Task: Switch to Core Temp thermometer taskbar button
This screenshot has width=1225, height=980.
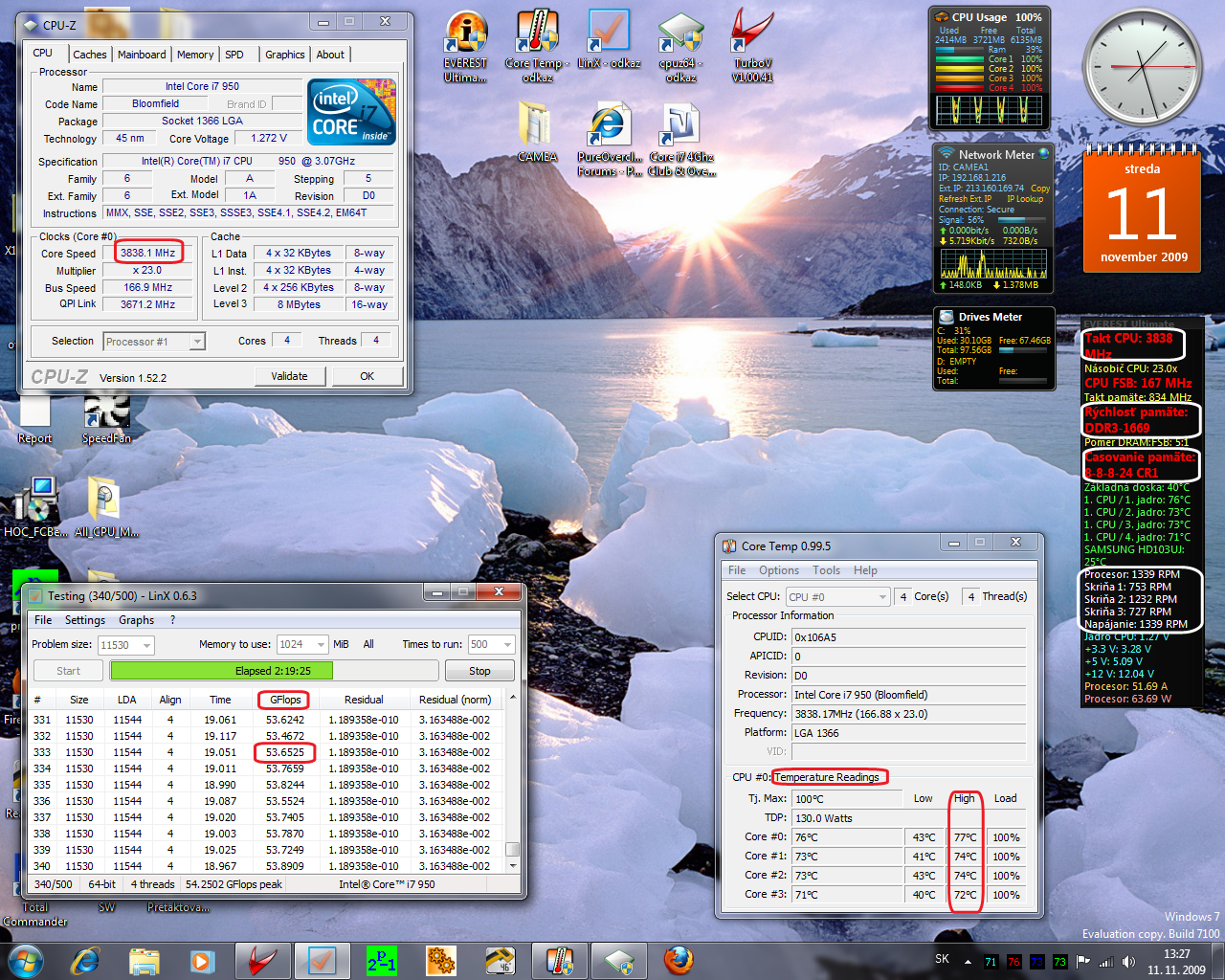Action: click(x=559, y=960)
